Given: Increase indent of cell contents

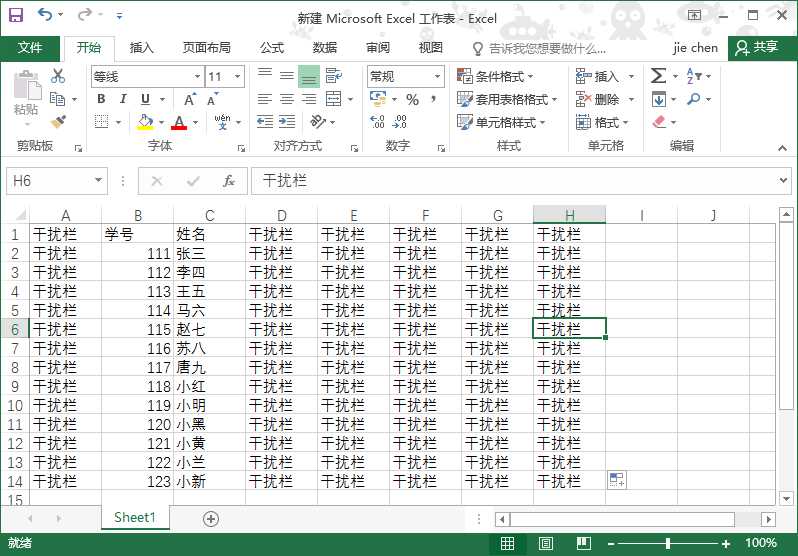Looking at the screenshot, I should [287, 122].
